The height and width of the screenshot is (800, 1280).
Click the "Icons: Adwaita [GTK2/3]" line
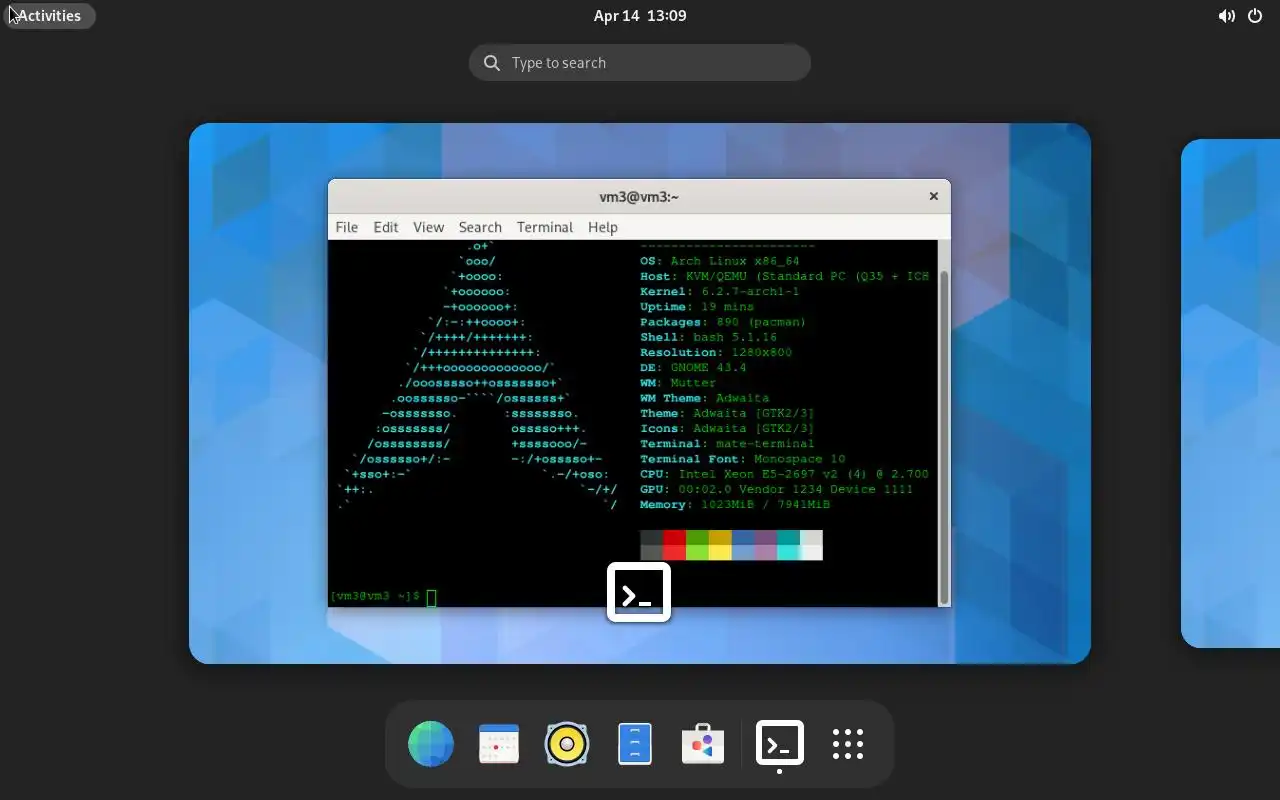727,428
